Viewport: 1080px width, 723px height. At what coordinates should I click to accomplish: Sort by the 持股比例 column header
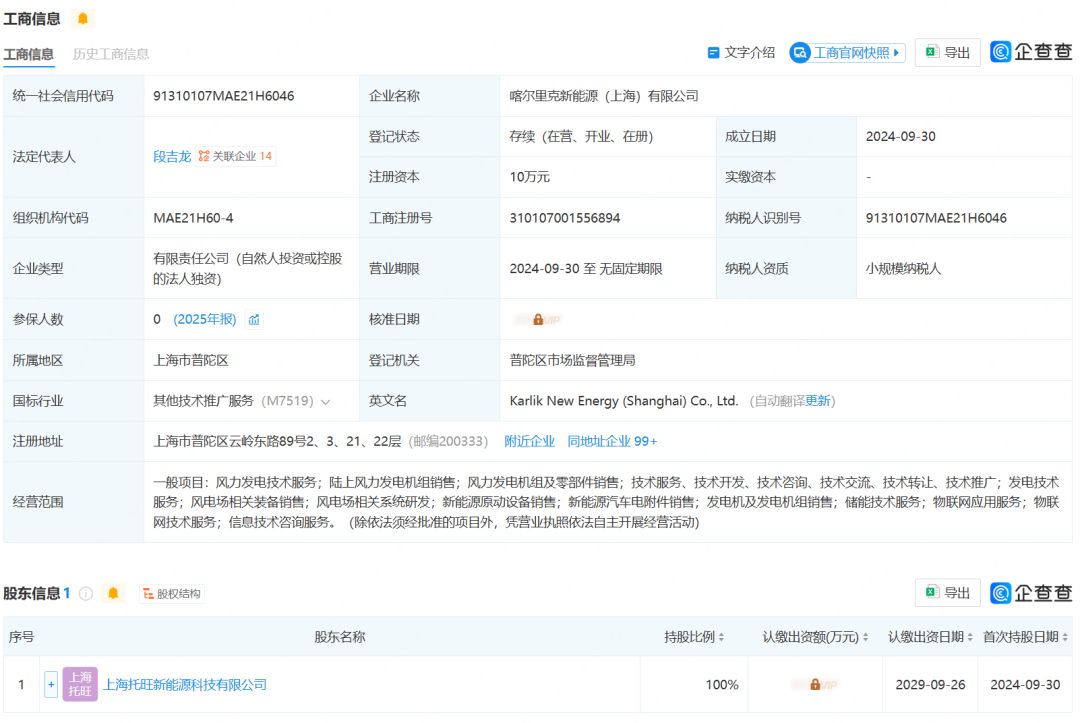click(x=694, y=637)
